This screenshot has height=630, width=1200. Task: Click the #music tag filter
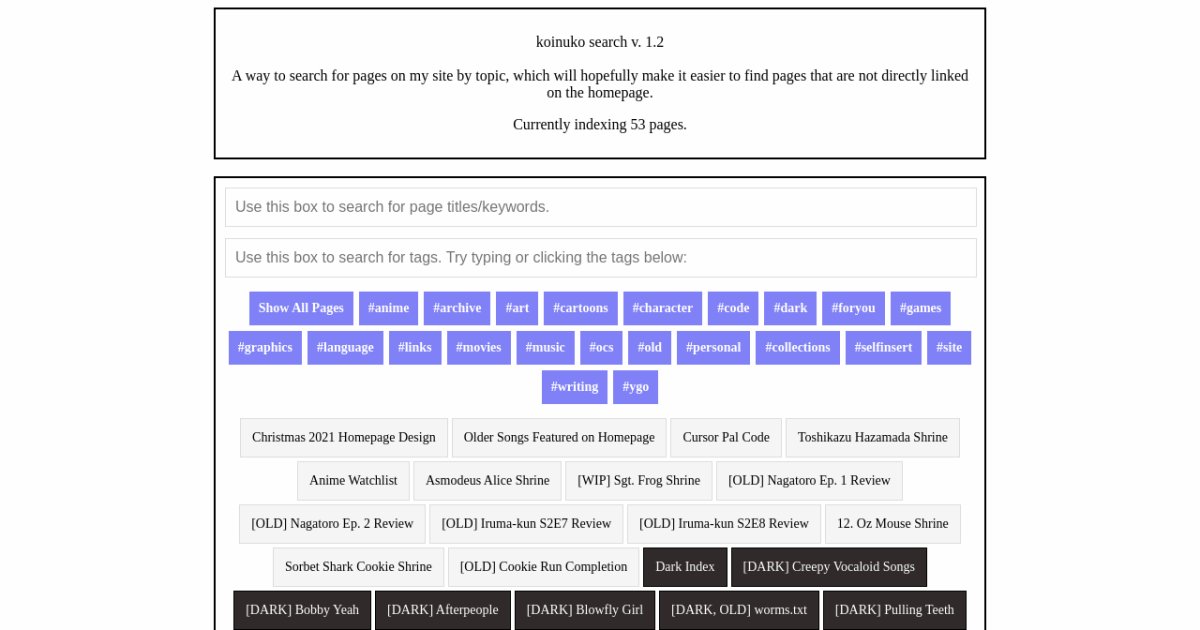coord(545,347)
